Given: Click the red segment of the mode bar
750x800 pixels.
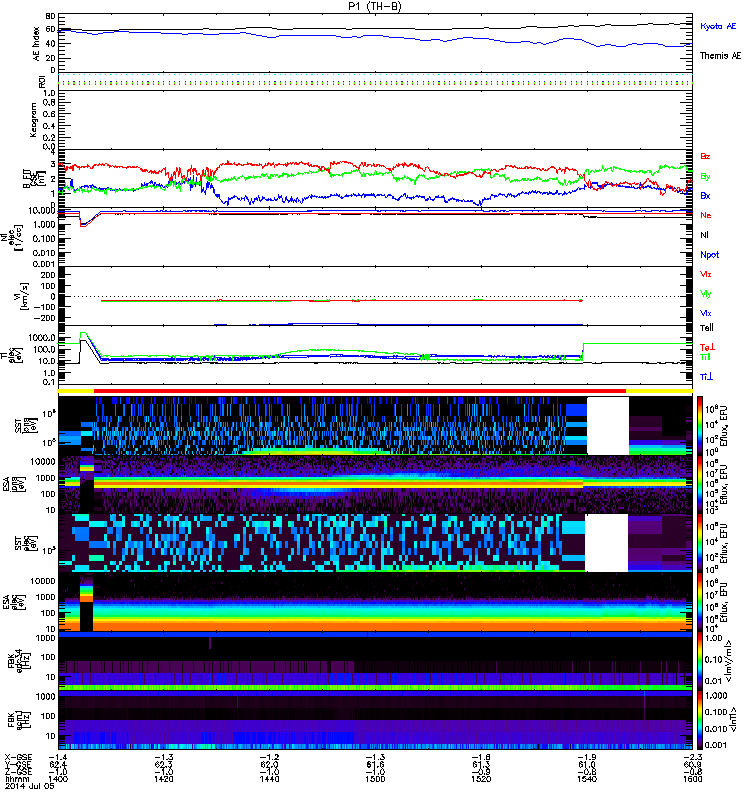Looking at the screenshot, I should tap(360, 390).
